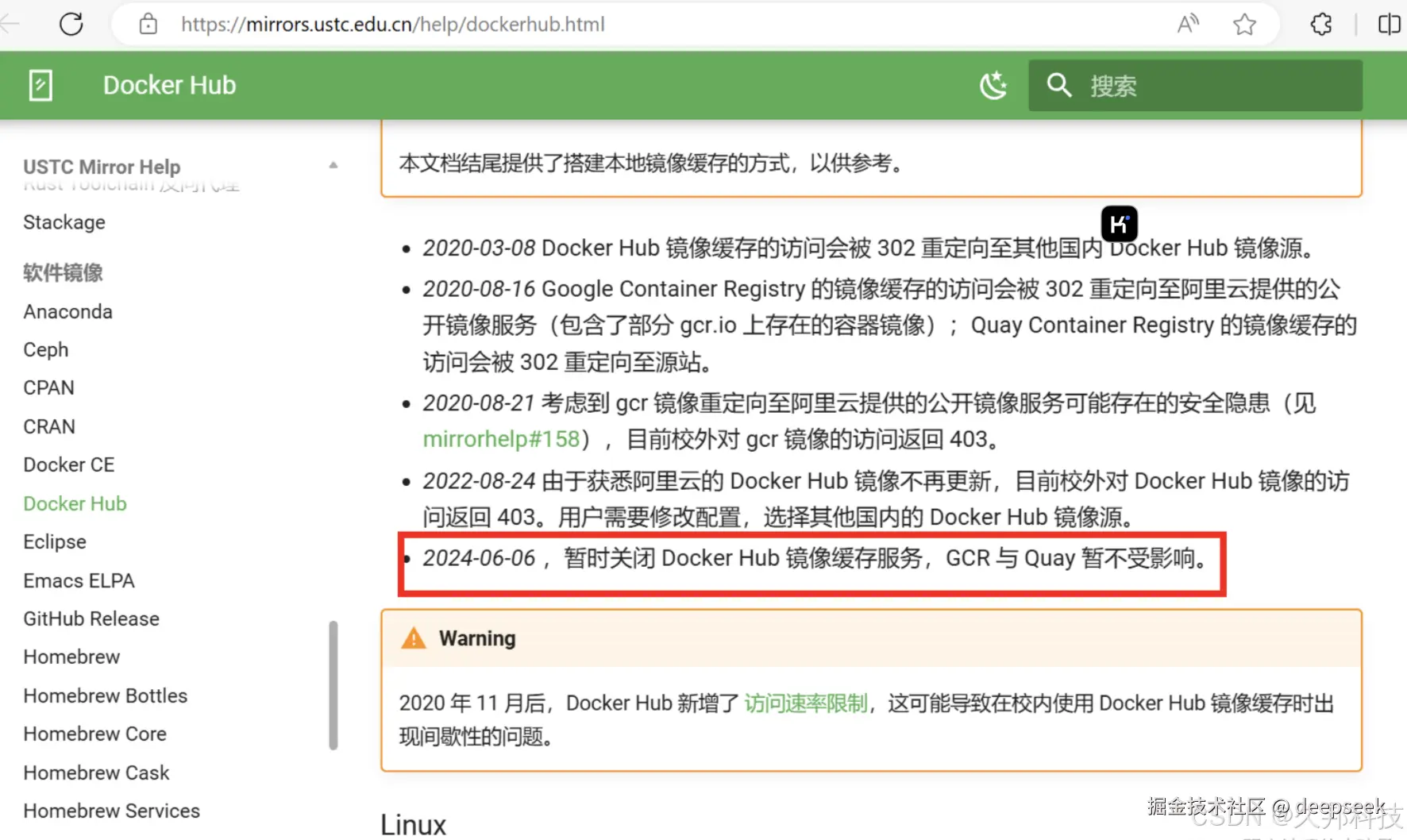1407x840 pixels.
Task: Collapse the USTC Mirror Help section arrow
Action: [333, 166]
